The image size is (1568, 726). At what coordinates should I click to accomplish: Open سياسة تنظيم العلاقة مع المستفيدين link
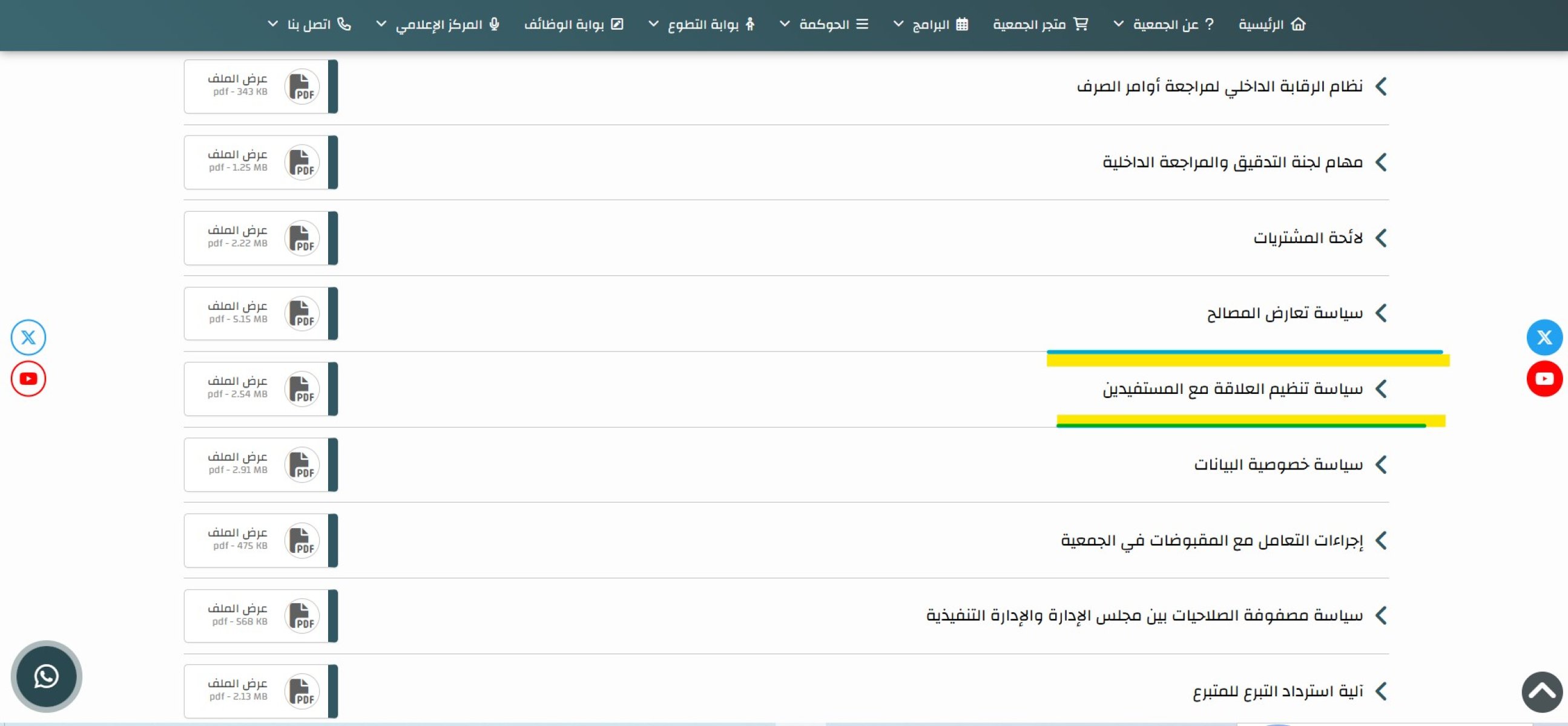(1232, 388)
